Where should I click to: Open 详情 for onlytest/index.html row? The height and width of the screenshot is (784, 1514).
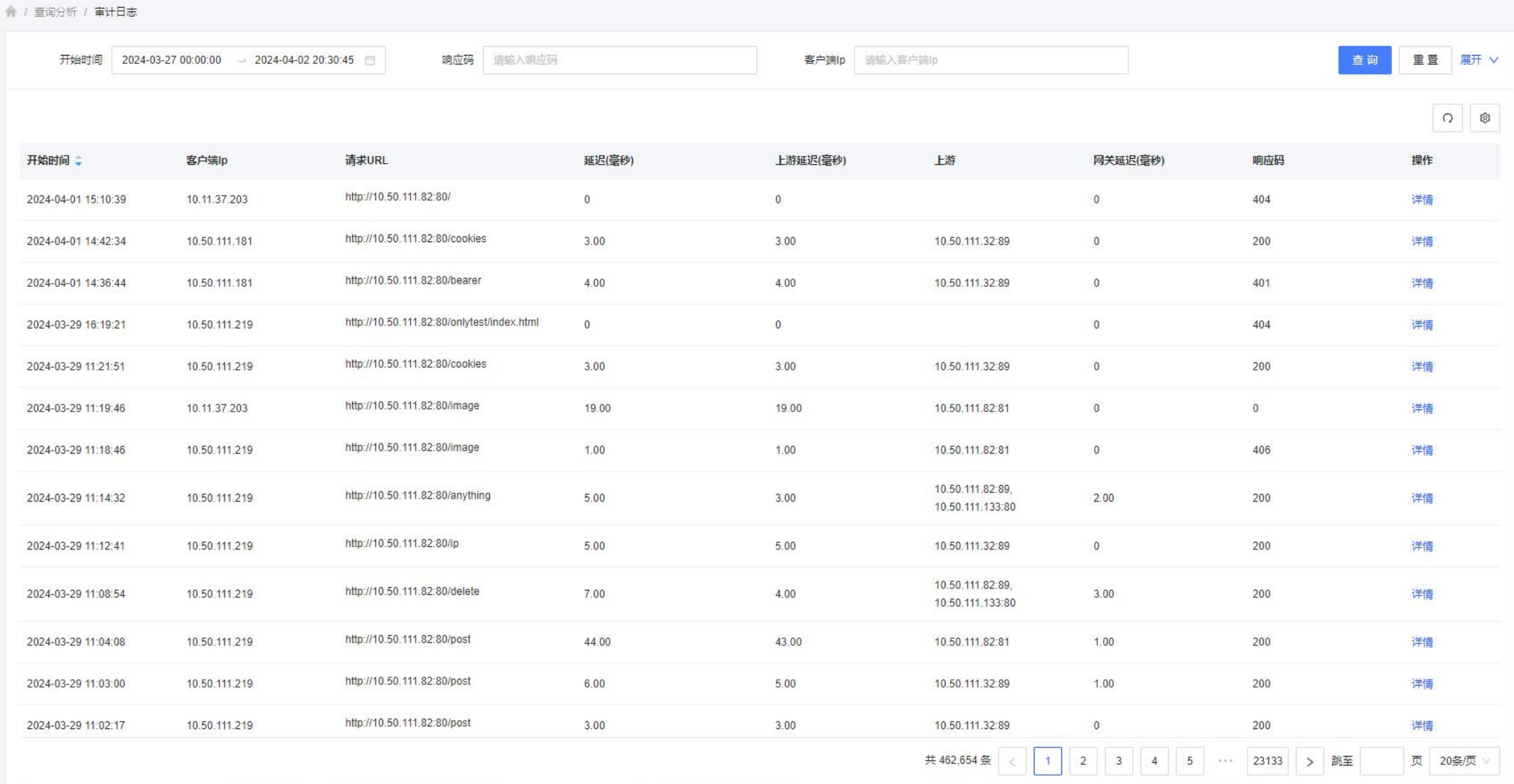(x=1422, y=325)
